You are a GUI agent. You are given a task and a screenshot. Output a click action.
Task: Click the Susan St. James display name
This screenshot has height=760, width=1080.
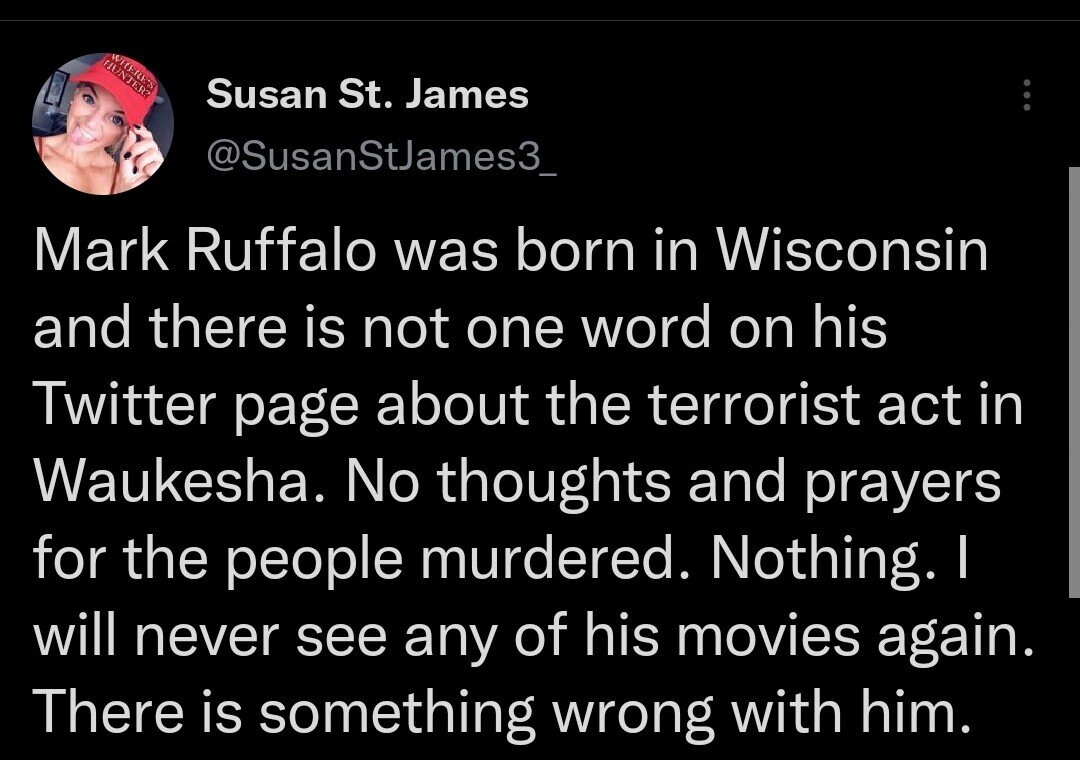pyautogui.click(x=367, y=94)
